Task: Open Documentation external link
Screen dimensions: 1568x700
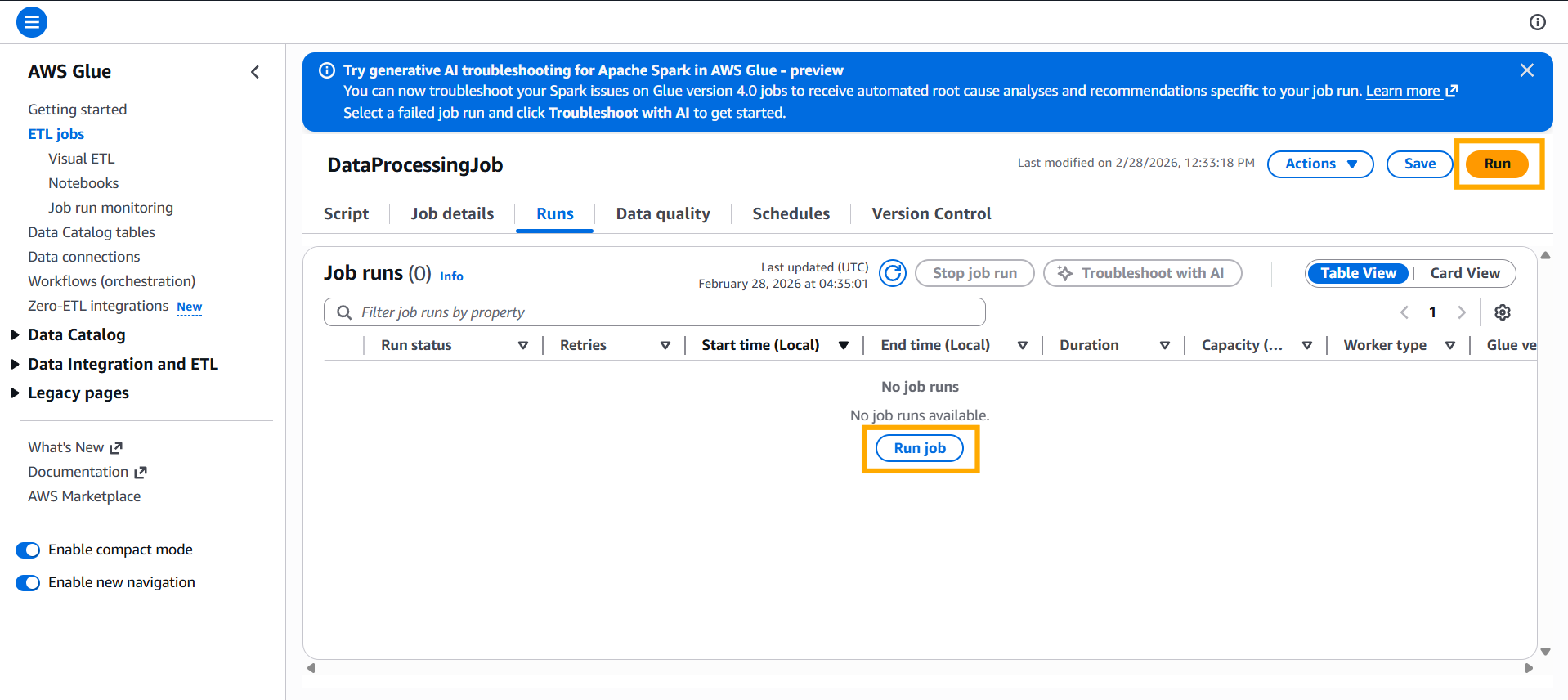Action: pyautogui.click(x=87, y=472)
